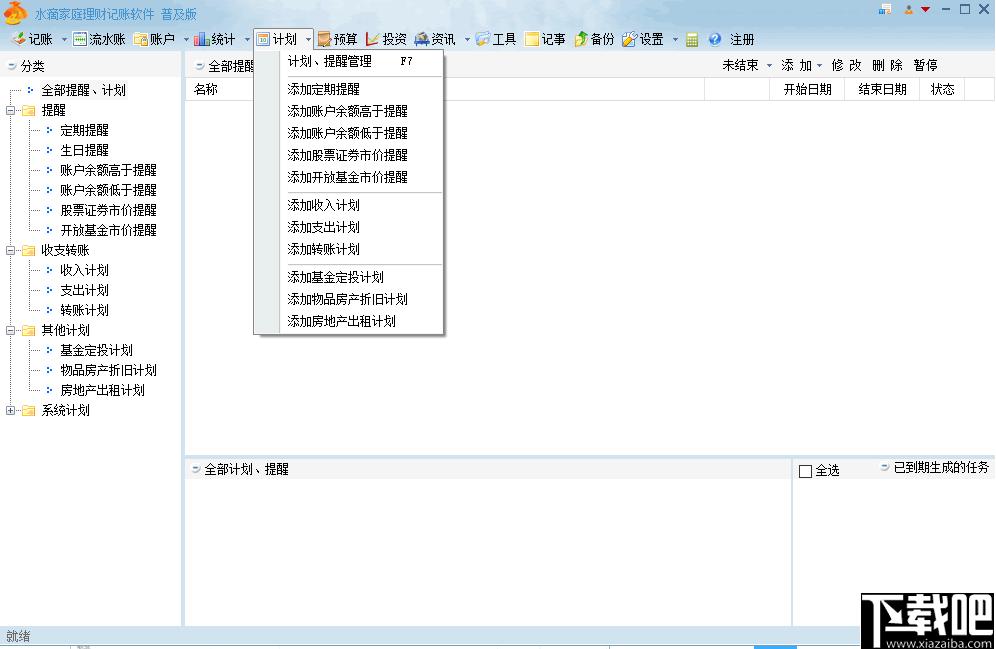
Task: Sort by the 结束日期 column header
Action: pos(882,90)
